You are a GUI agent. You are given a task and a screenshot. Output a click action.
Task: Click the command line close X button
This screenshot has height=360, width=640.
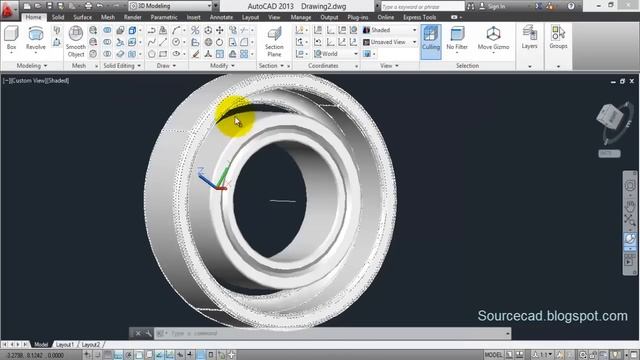tap(138, 333)
